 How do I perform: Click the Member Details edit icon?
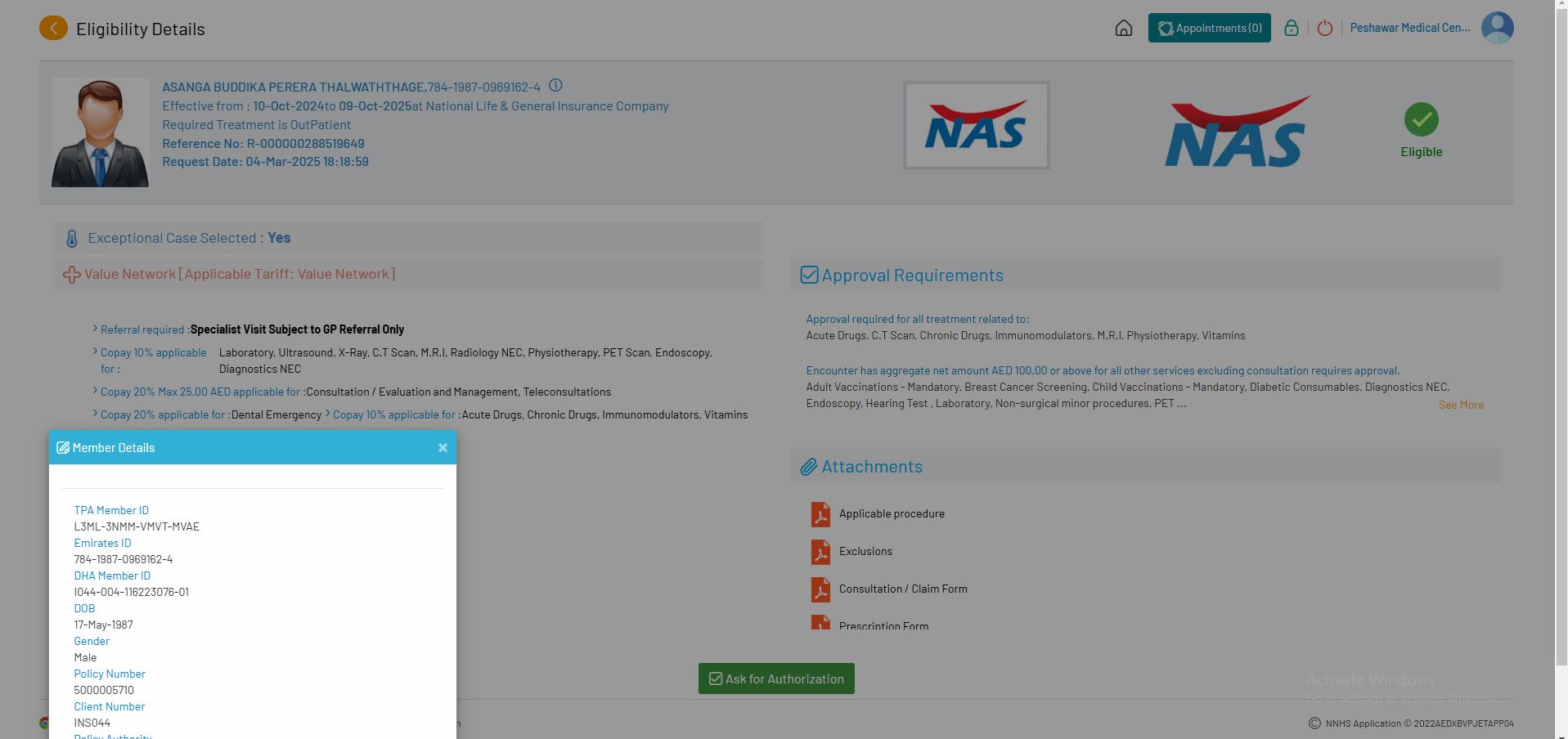point(63,447)
